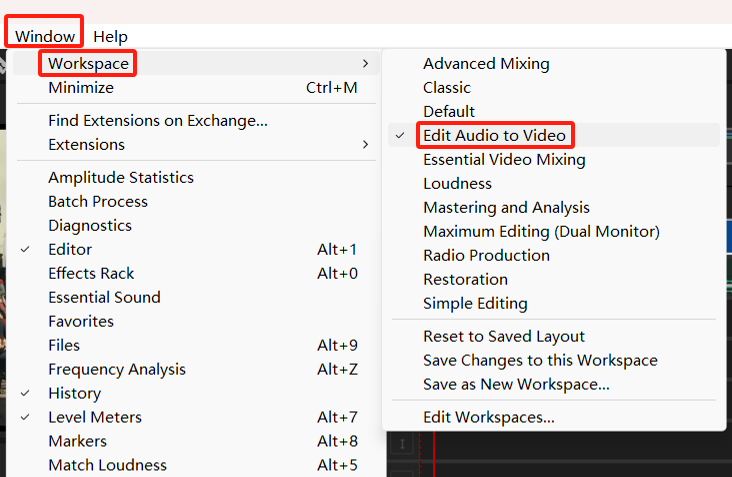Open Edit Workspaces dialog
Screen dimensions: 732x477
488,417
